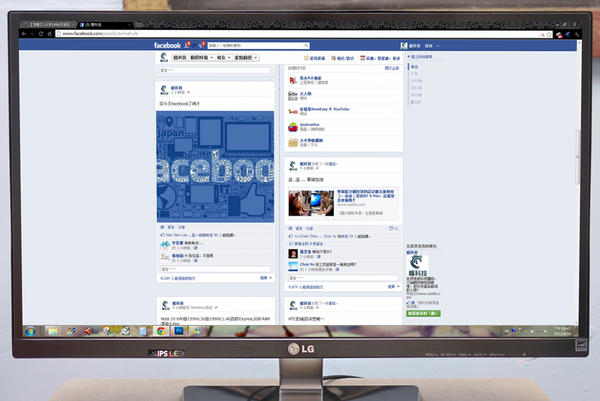This screenshot has height=401, width=600.
Task: Bookmark this page with the star icon
Action: click(549, 34)
